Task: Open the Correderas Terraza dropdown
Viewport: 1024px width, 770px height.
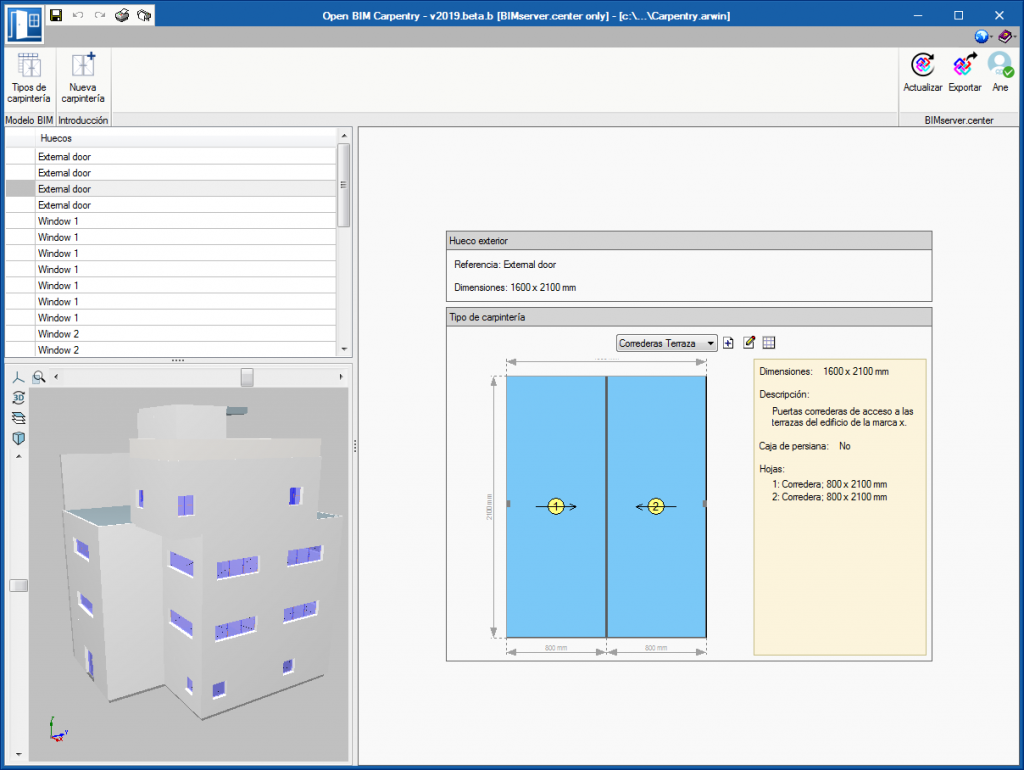Action: [x=666, y=343]
